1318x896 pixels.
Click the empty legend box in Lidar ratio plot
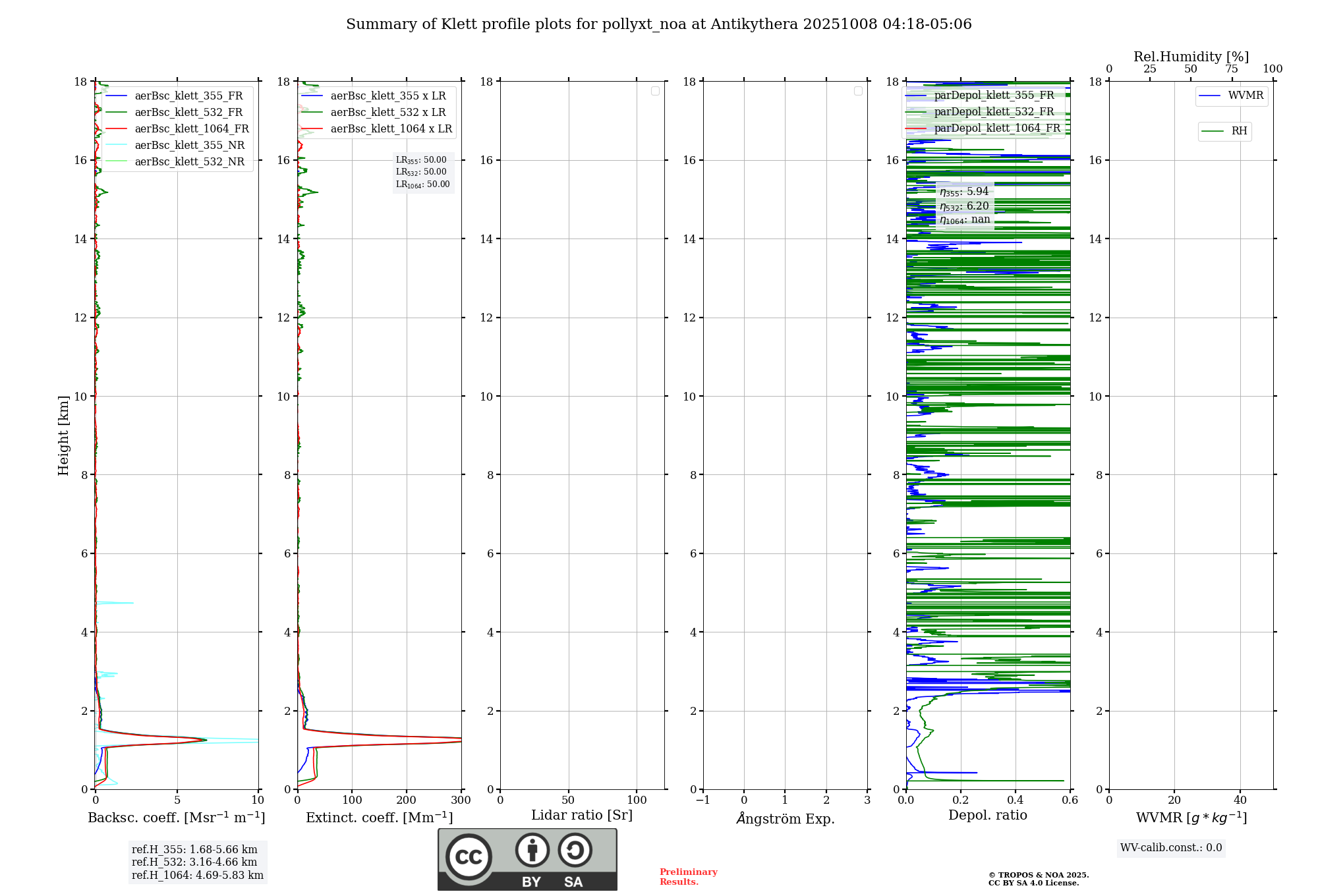coord(655,91)
